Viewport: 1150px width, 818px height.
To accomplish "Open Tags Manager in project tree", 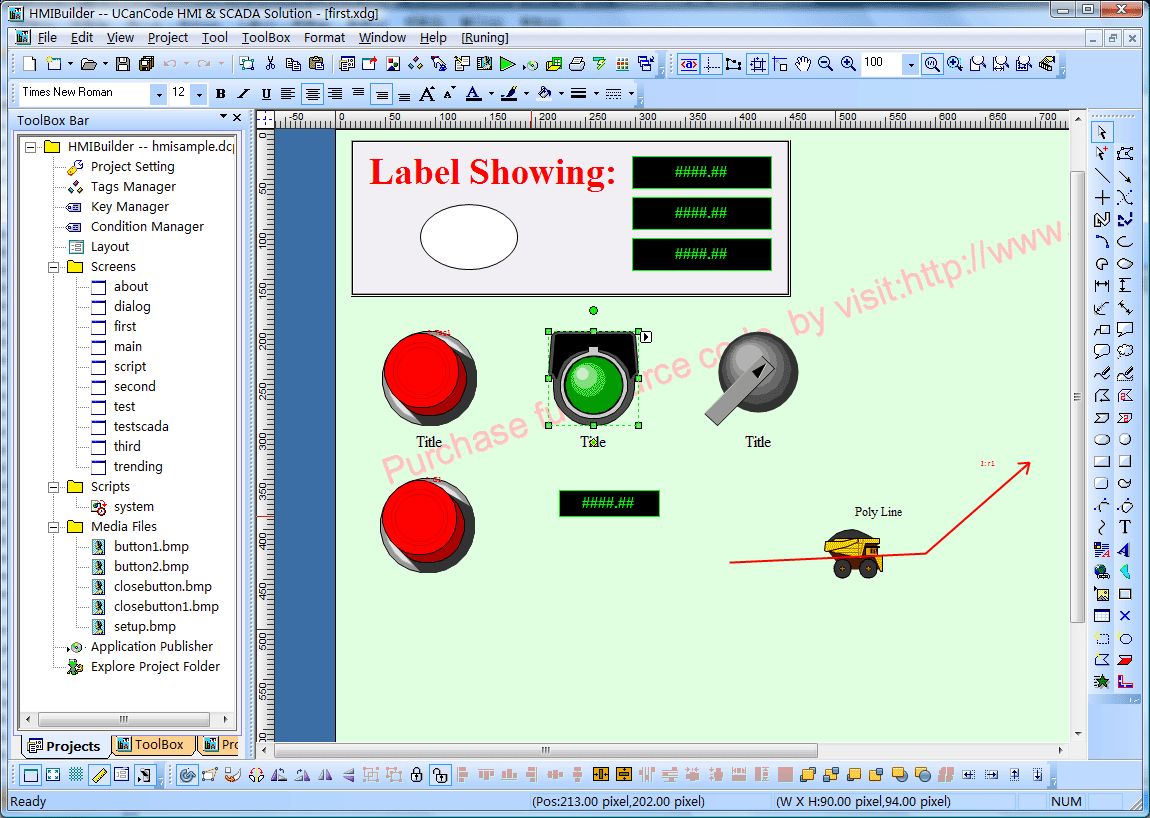I will pyautogui.click(x=133, y=187).
